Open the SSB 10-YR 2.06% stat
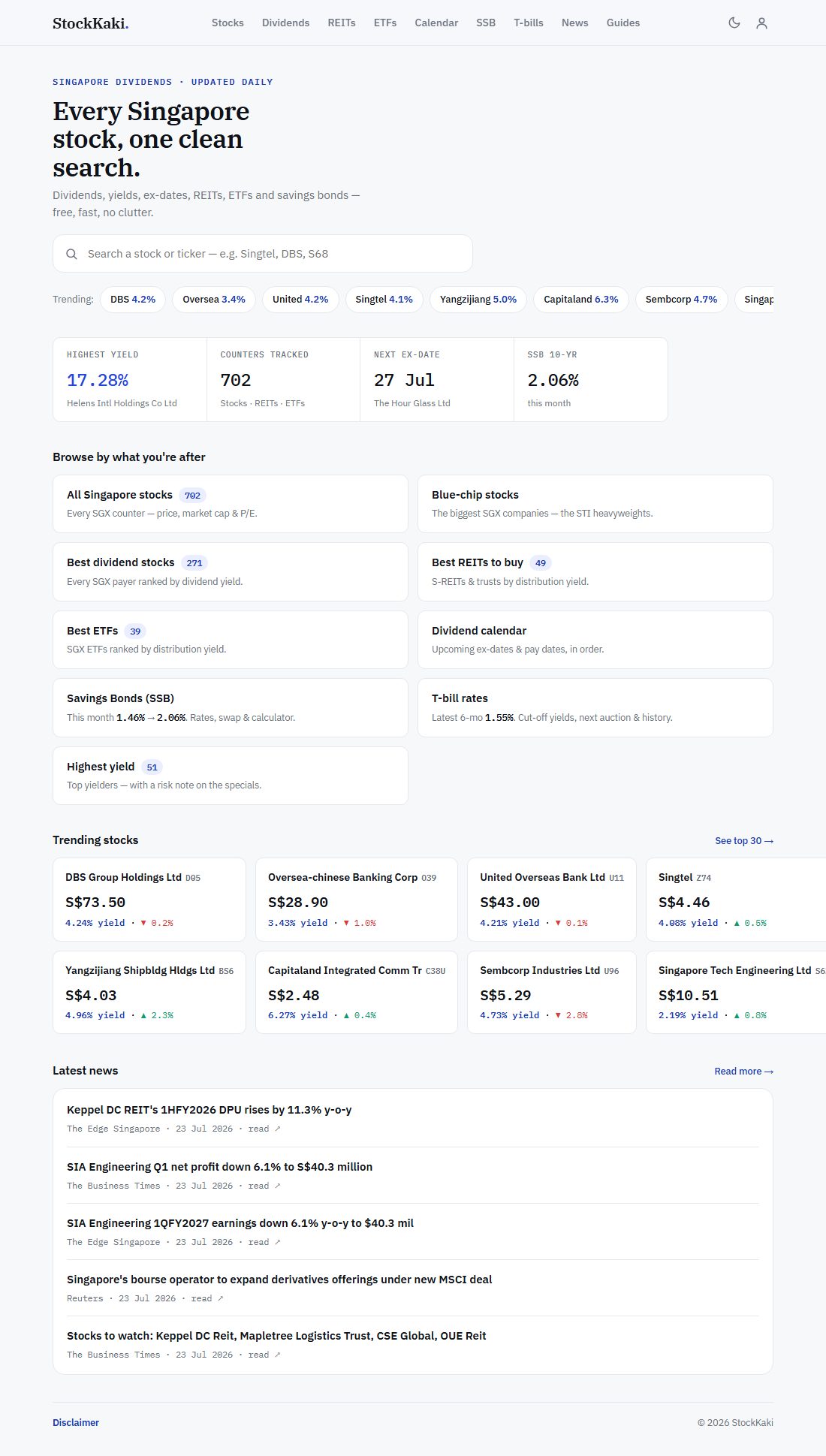Image resolution: width=826 pixels, height=1456 pixels. [591, 379]
